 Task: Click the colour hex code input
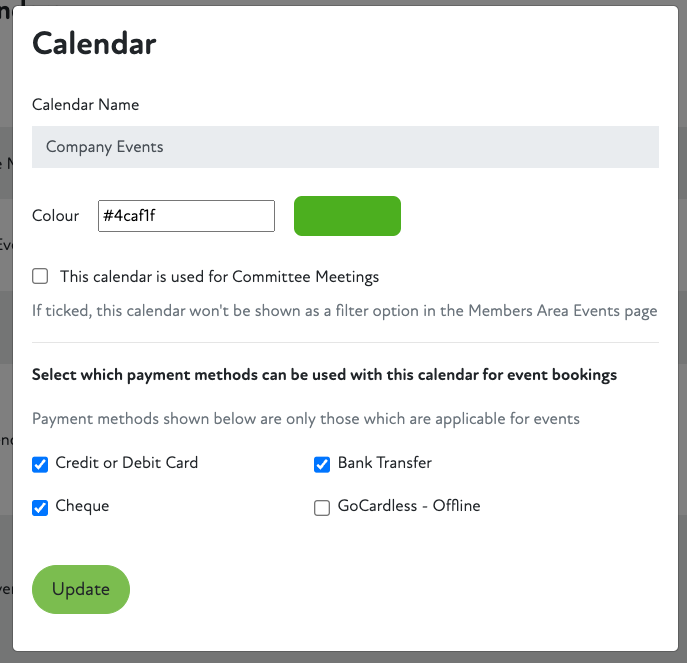click(186, 216)
